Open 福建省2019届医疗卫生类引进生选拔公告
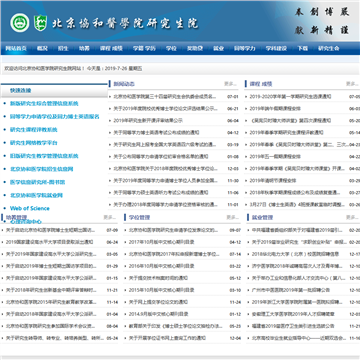Viewport: 360px width, 360px height. pyautogui.click(x=292, y=326)
